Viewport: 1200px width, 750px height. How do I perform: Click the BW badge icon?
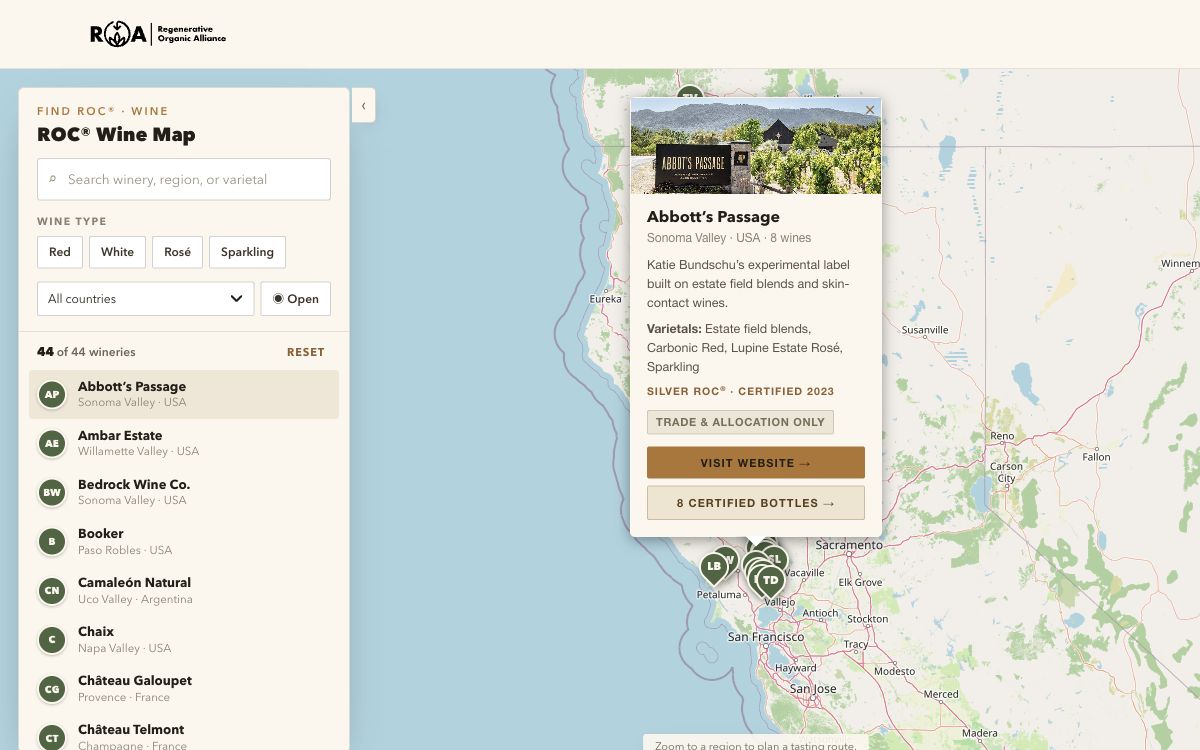coord(52,492)
